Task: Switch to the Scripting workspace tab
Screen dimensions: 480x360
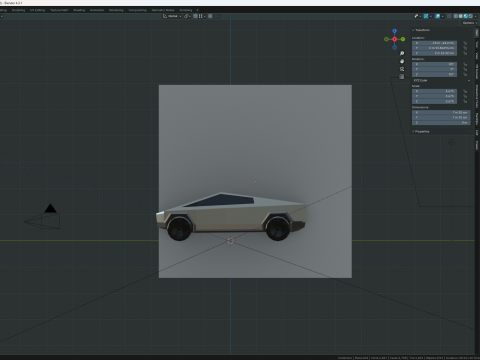Action: pos(186,10)
